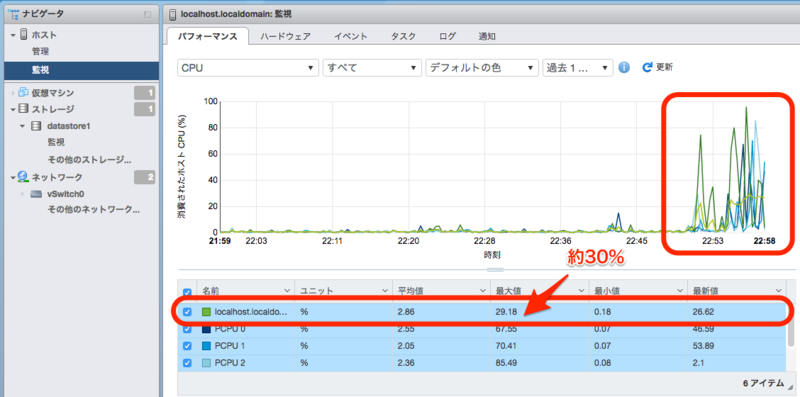Open the デフォルトの色 color scheme dropdown

pos(482,68)
